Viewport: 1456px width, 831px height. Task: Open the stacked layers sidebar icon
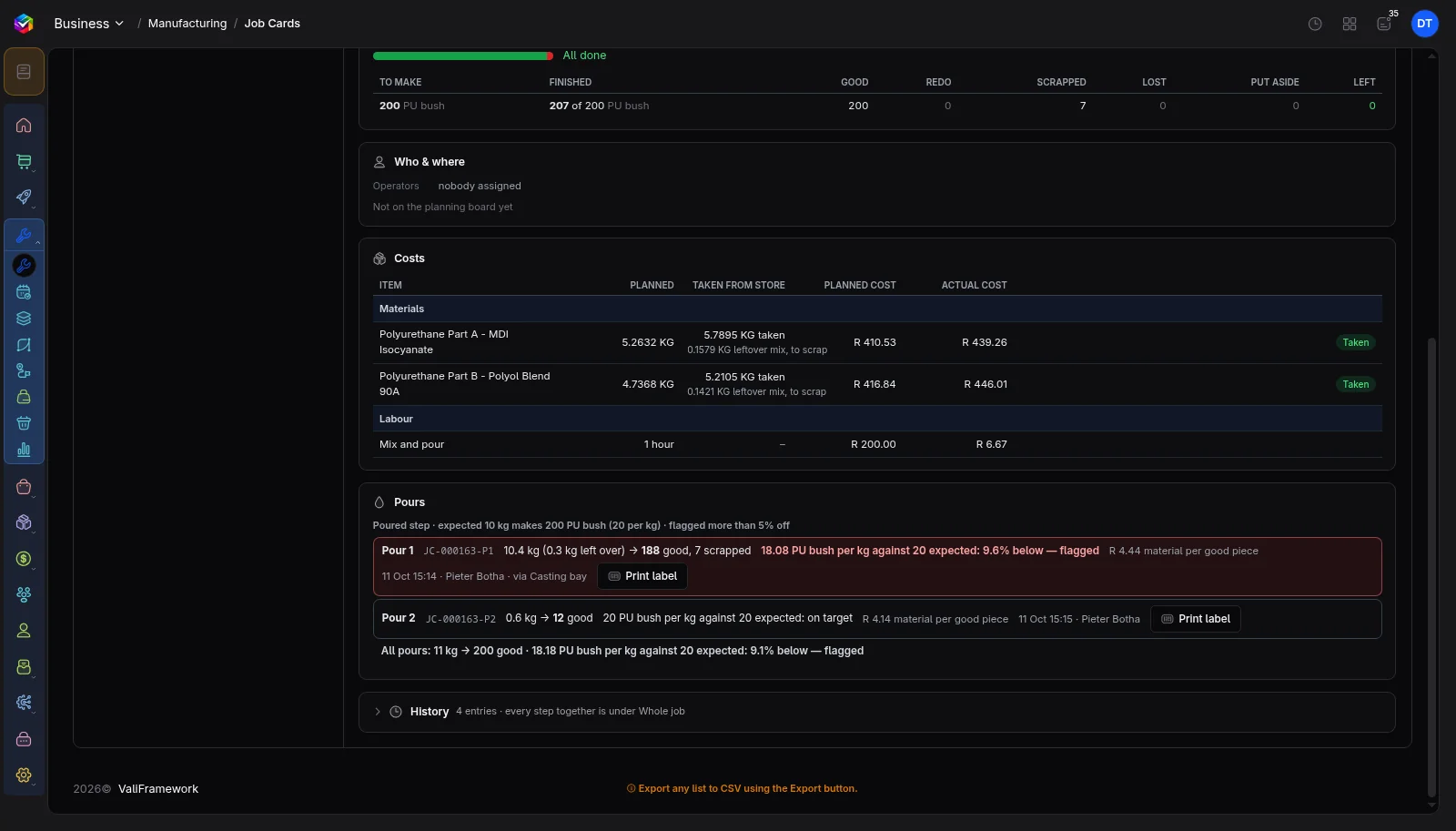tap(24, 319)
